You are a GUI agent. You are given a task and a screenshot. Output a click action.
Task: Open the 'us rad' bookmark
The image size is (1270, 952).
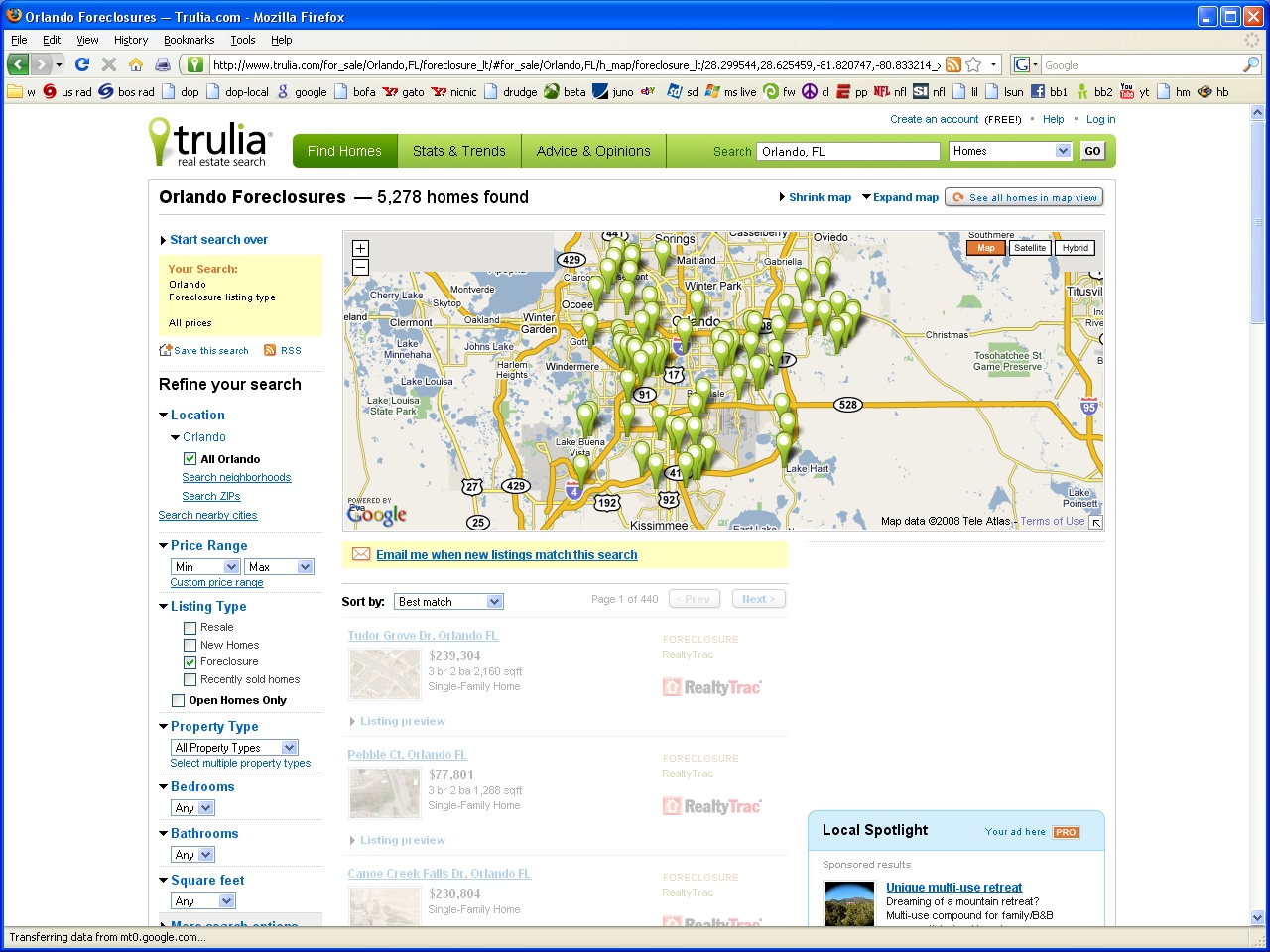66,92
